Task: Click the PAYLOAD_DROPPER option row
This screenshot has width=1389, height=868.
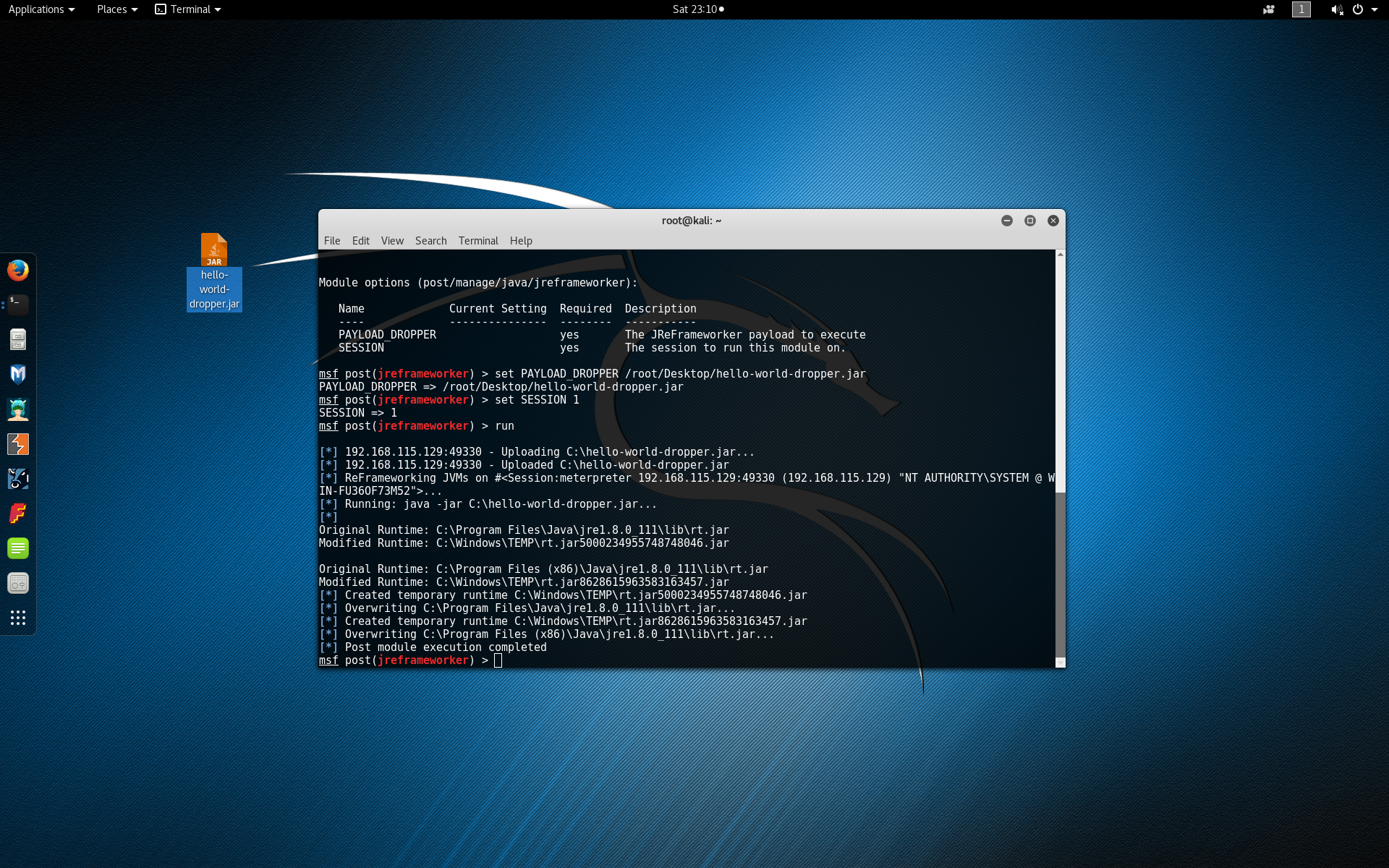Action: coord(602,335)
